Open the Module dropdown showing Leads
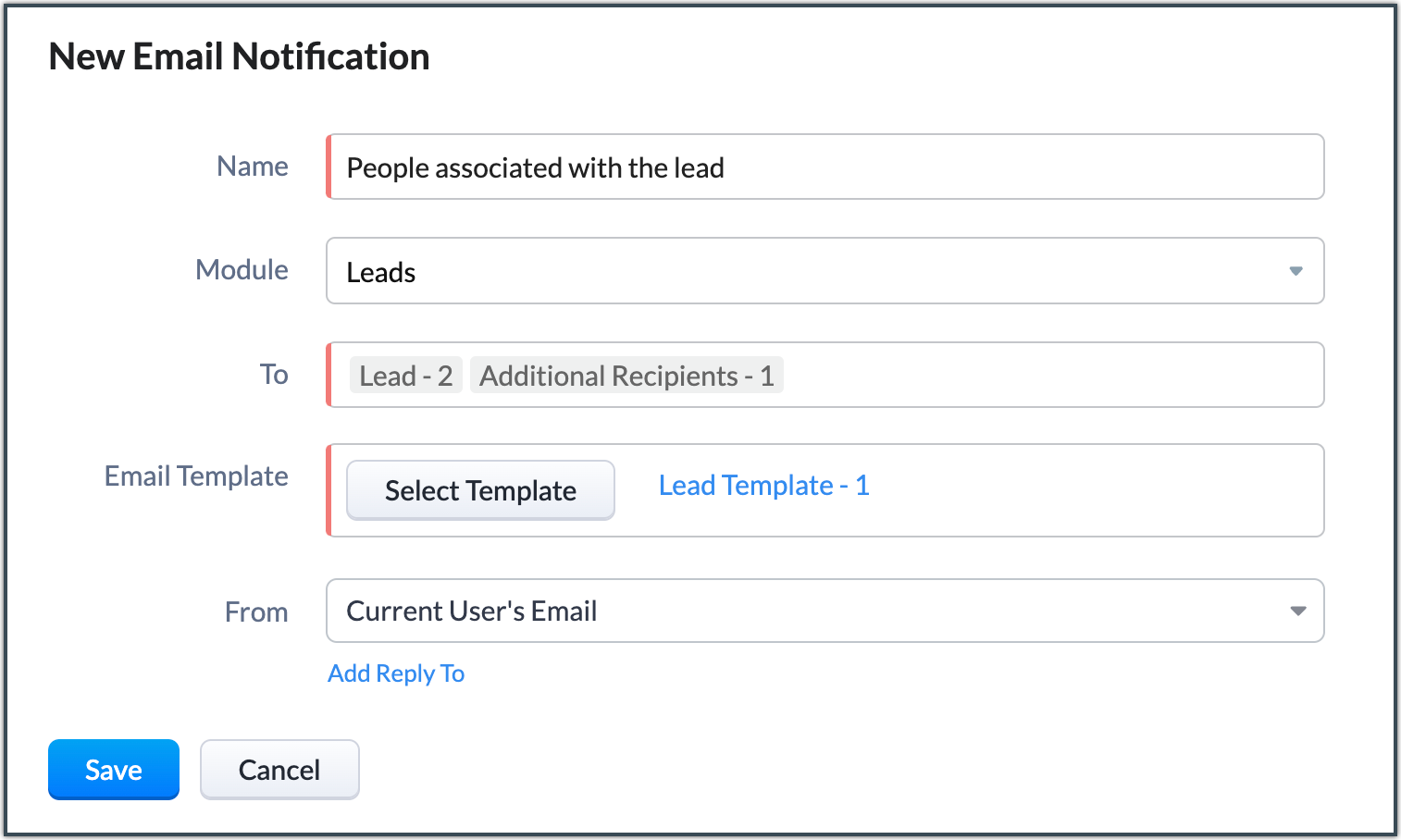1401x840 pixels. coord(825,271)
